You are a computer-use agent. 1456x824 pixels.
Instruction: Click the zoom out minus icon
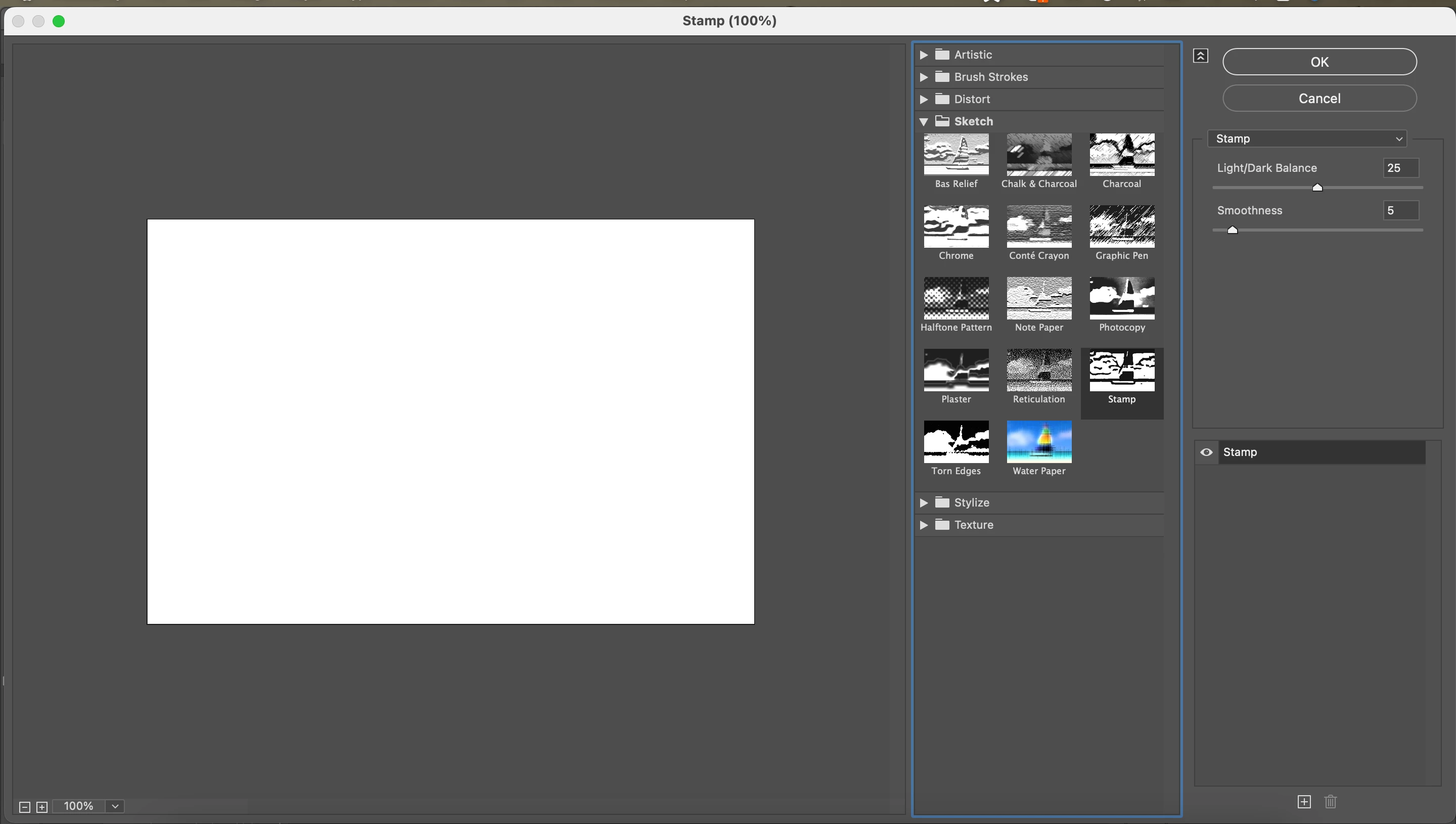24,807
